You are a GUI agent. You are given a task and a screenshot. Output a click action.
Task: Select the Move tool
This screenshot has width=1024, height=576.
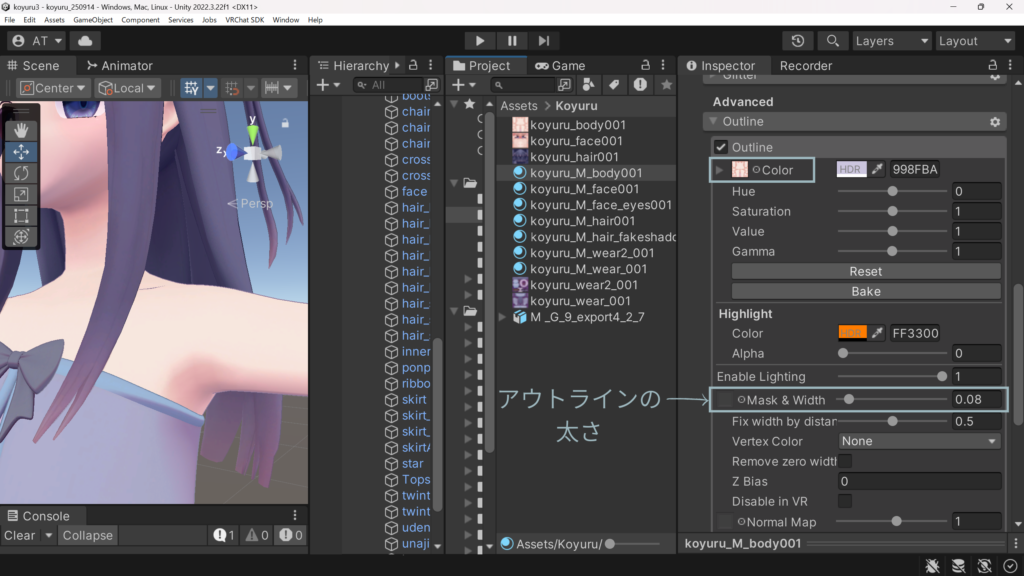(21, 152)
